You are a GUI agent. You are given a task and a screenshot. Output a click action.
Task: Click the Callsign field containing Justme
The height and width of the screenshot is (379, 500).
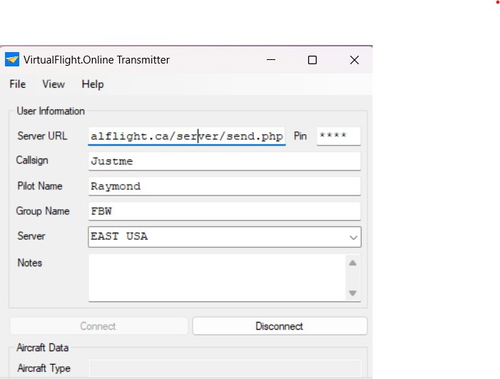(x=224, y=161)
